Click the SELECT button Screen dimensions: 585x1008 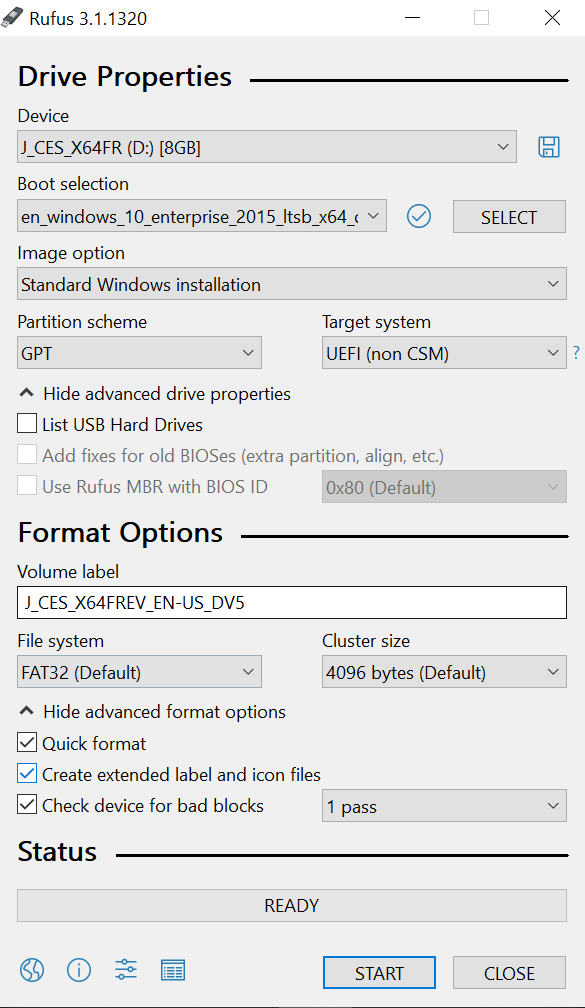tap(509, 217)
